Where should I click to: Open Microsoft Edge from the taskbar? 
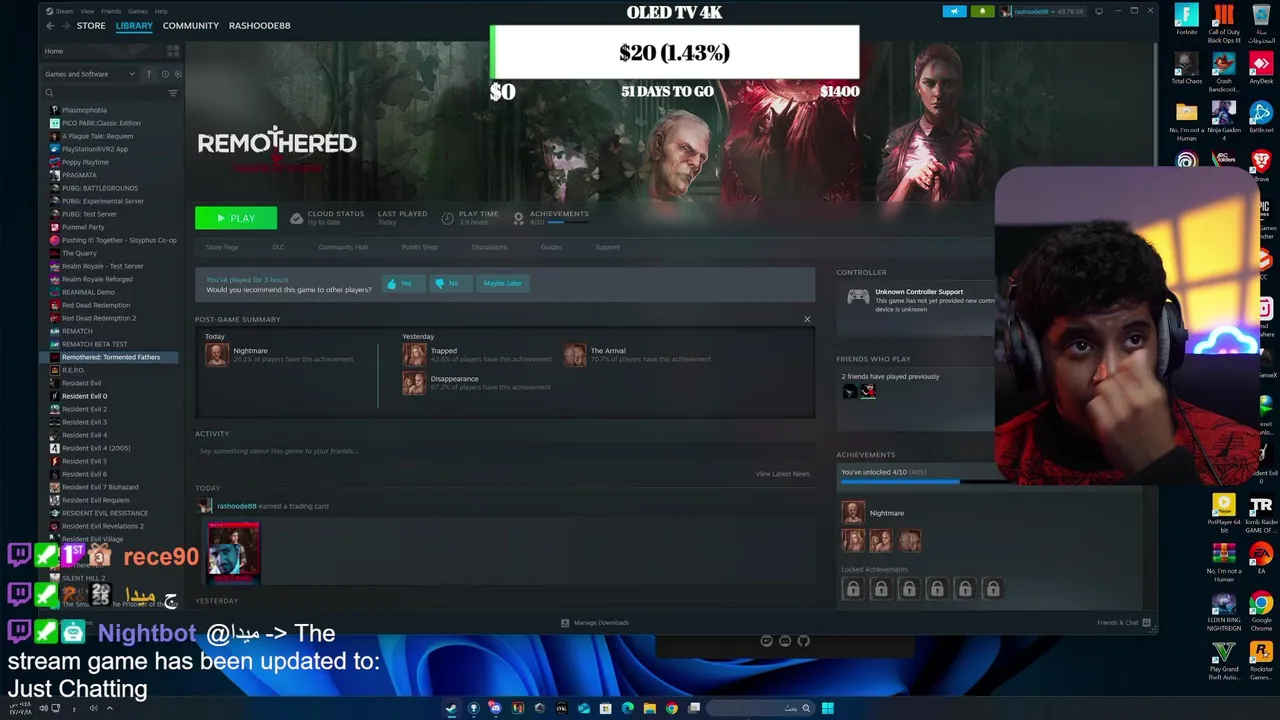(x=627, y=708)
